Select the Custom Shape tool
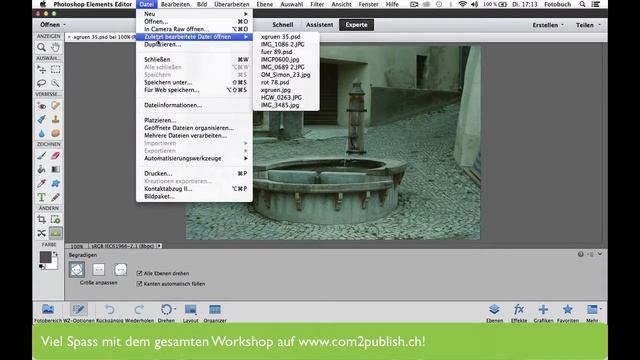Viewport: 640px width, 360px height. pyautogui.click(x=56, y=183)
